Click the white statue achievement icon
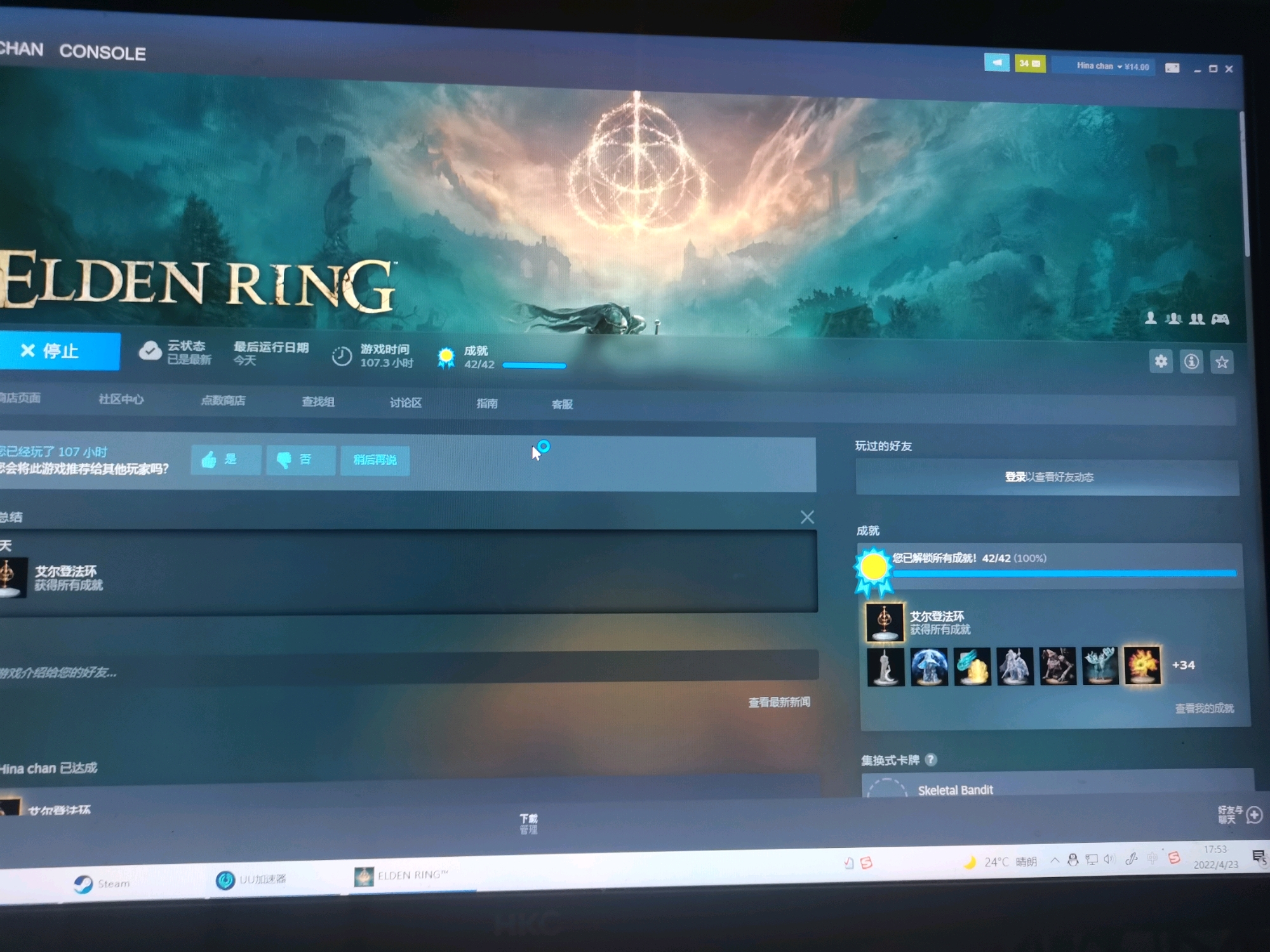 pyautogui.click(x=885, y=666)
